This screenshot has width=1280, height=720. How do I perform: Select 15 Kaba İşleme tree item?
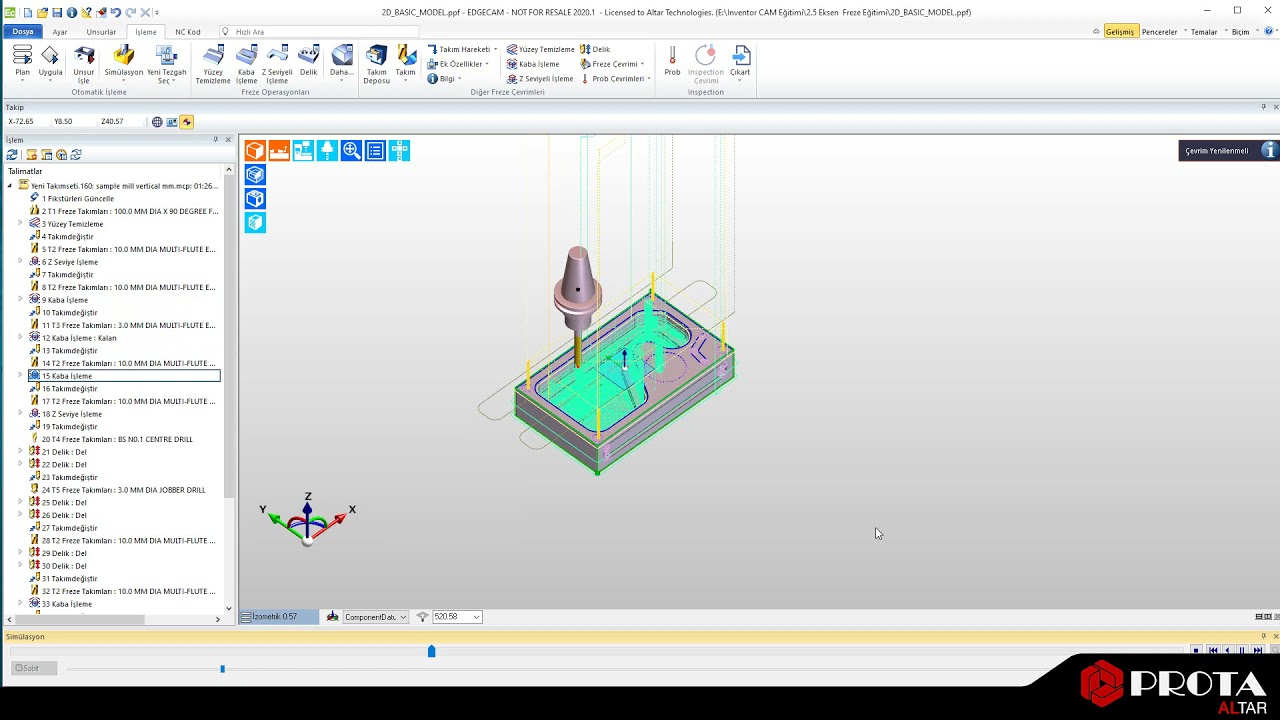click(124, 376)
